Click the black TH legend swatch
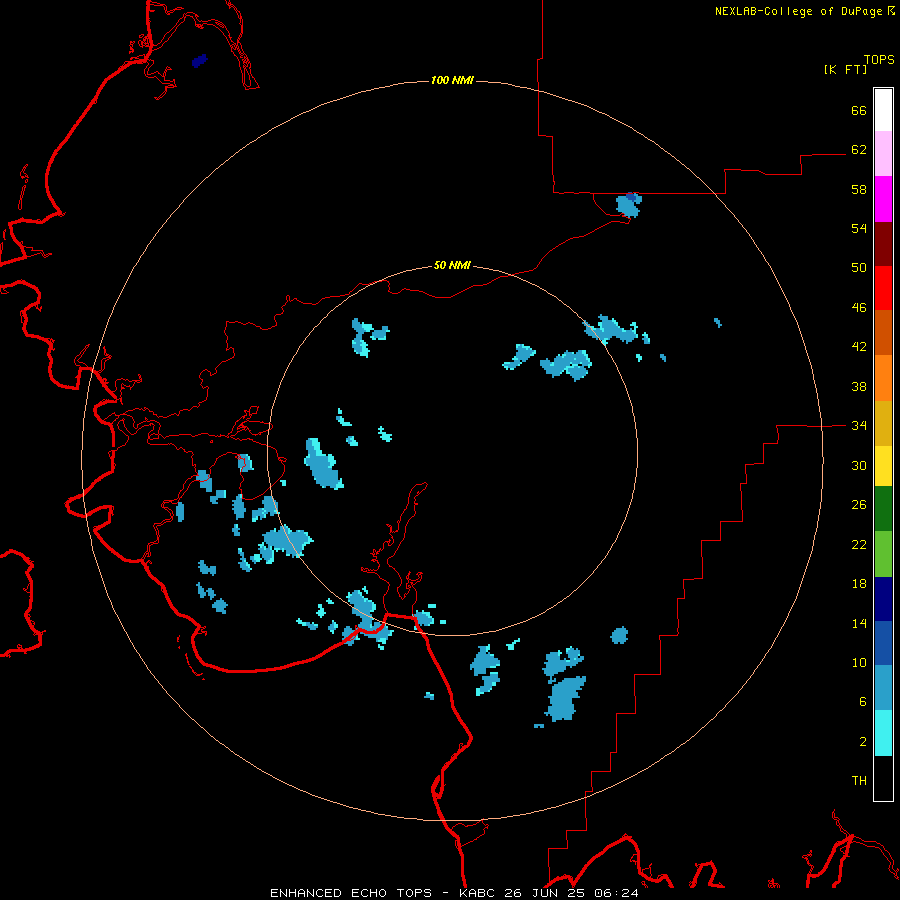The width and height of the screenshot is (900, 900). click(883, 778)
